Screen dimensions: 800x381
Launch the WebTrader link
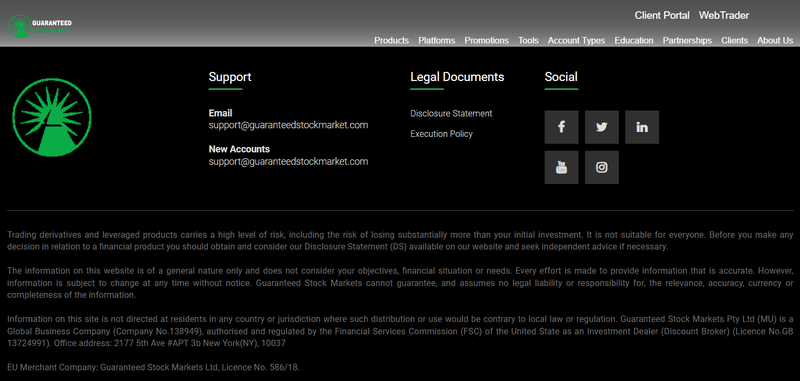point(723,15)
